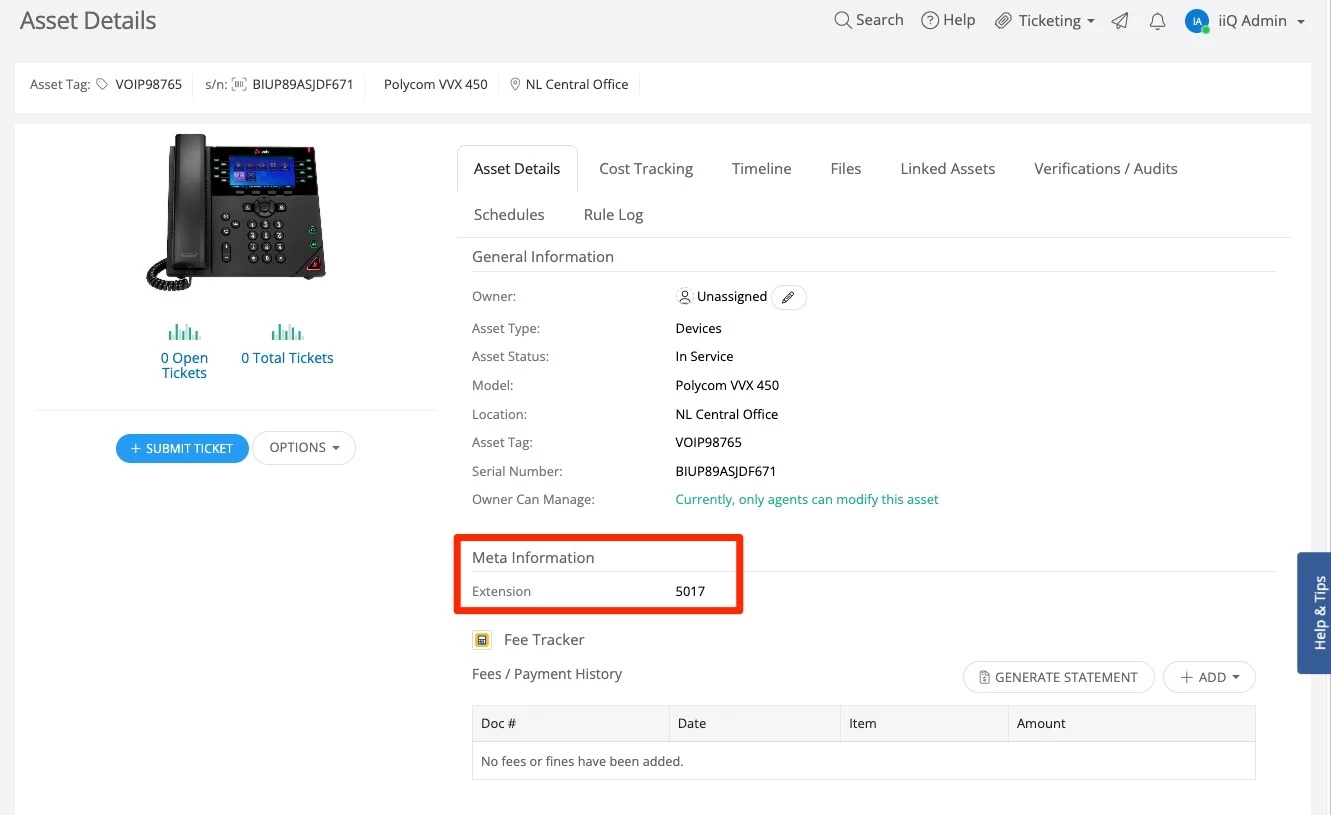Click Polycom VVX 450 in header

click(x=436, y=85)
